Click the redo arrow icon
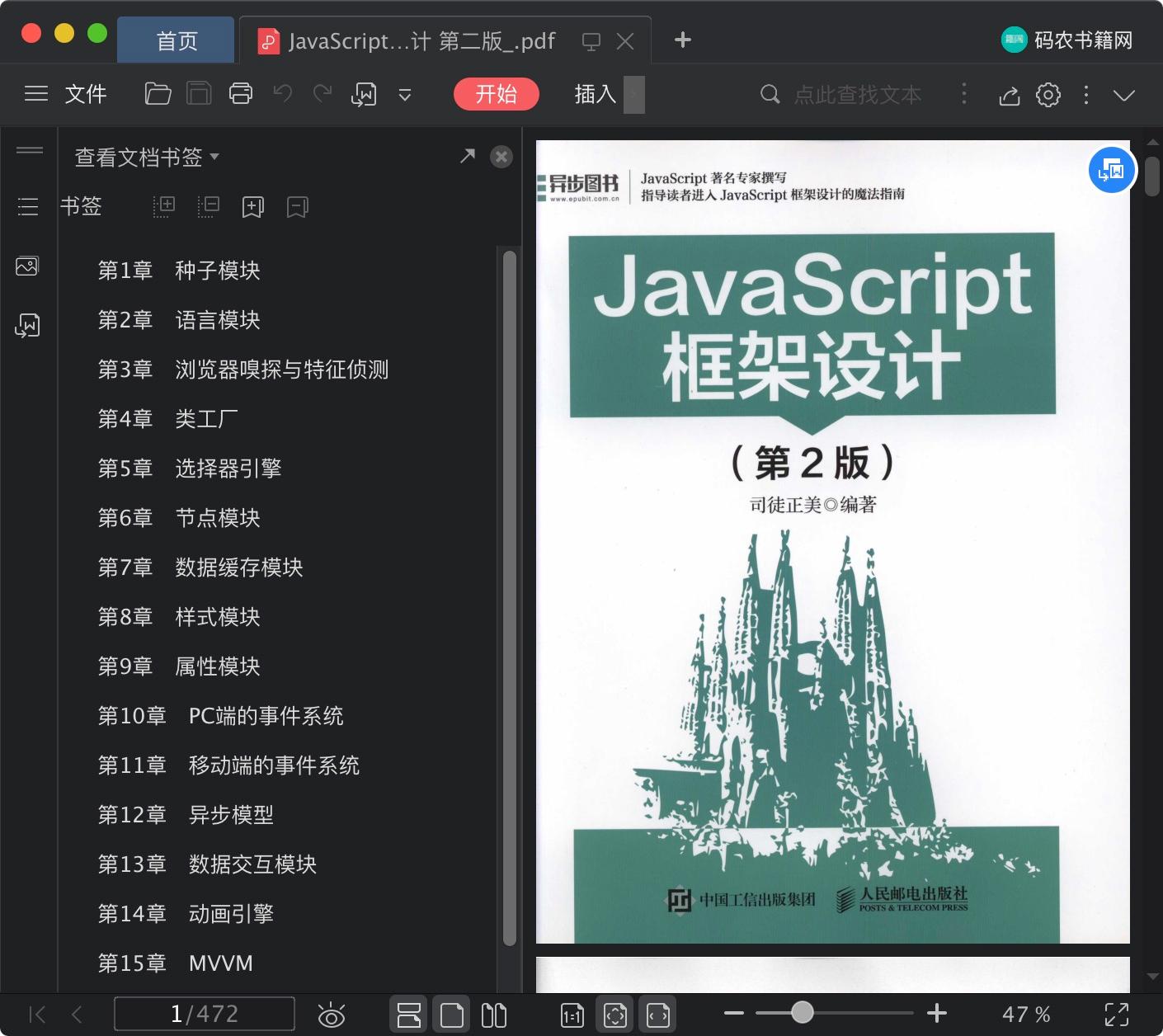 [323, 94]
